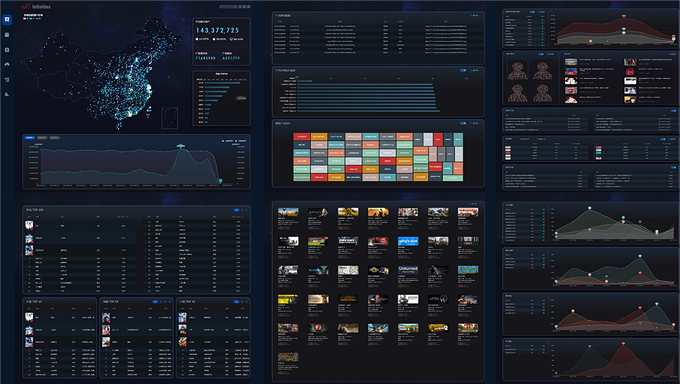Open the bar chart sidebar icon
The image size is (680, 384).
pos(7,94)
